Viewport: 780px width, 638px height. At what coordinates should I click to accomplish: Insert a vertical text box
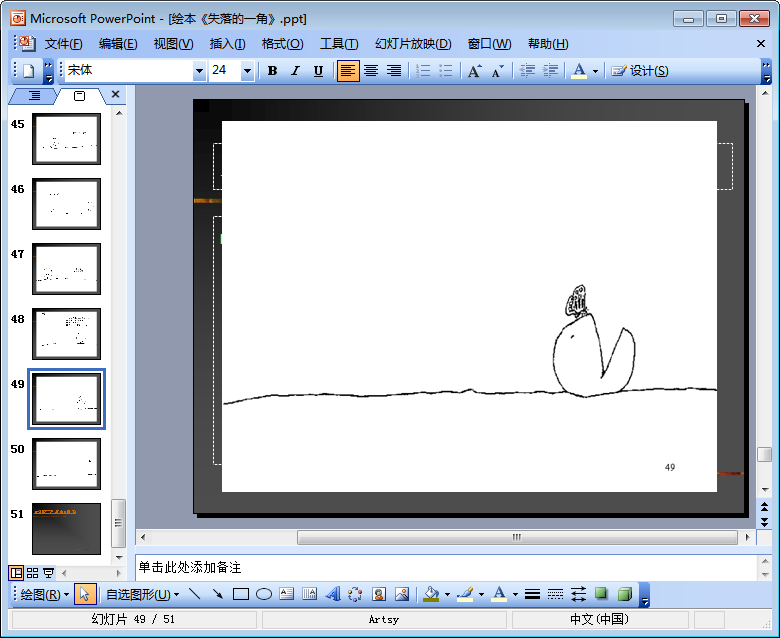309,594
